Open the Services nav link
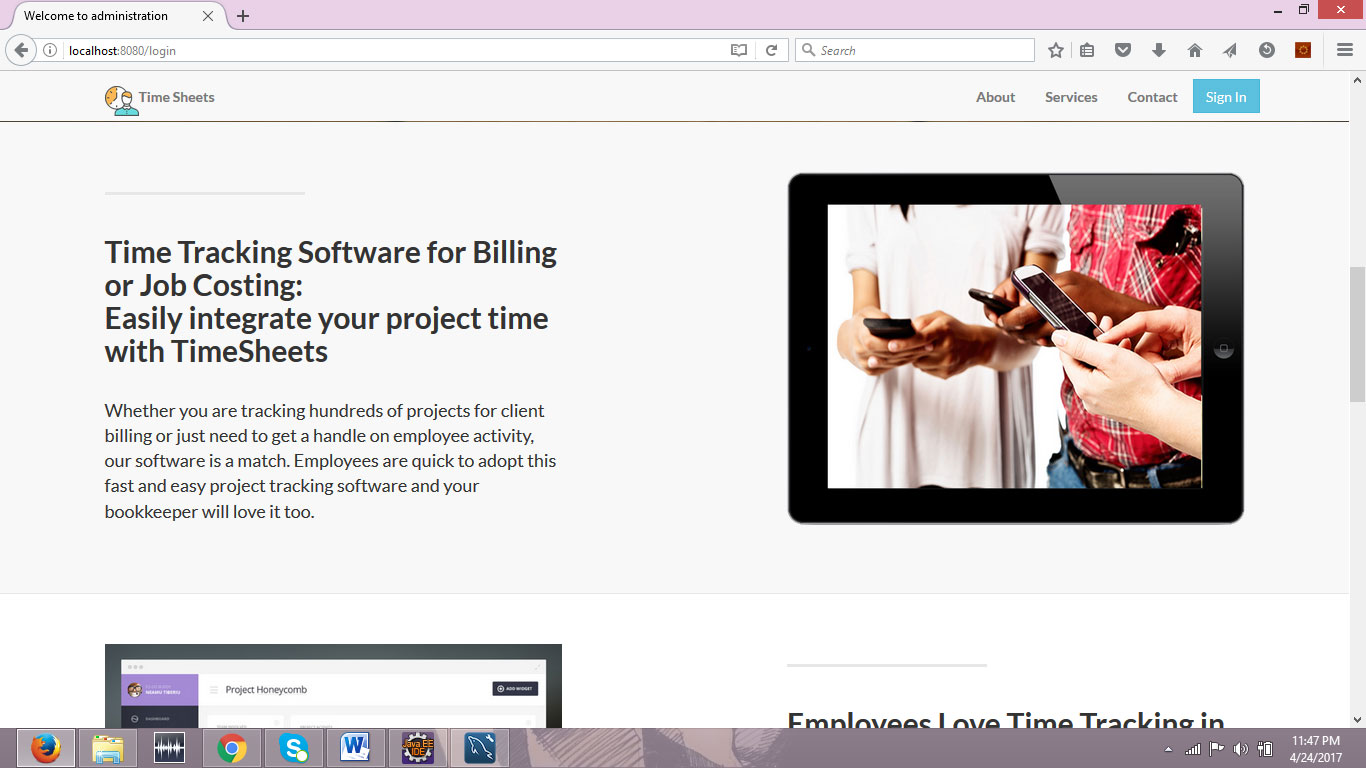Image resolution: width=1366 pixels, height=768 pixels. [1071, 97]
